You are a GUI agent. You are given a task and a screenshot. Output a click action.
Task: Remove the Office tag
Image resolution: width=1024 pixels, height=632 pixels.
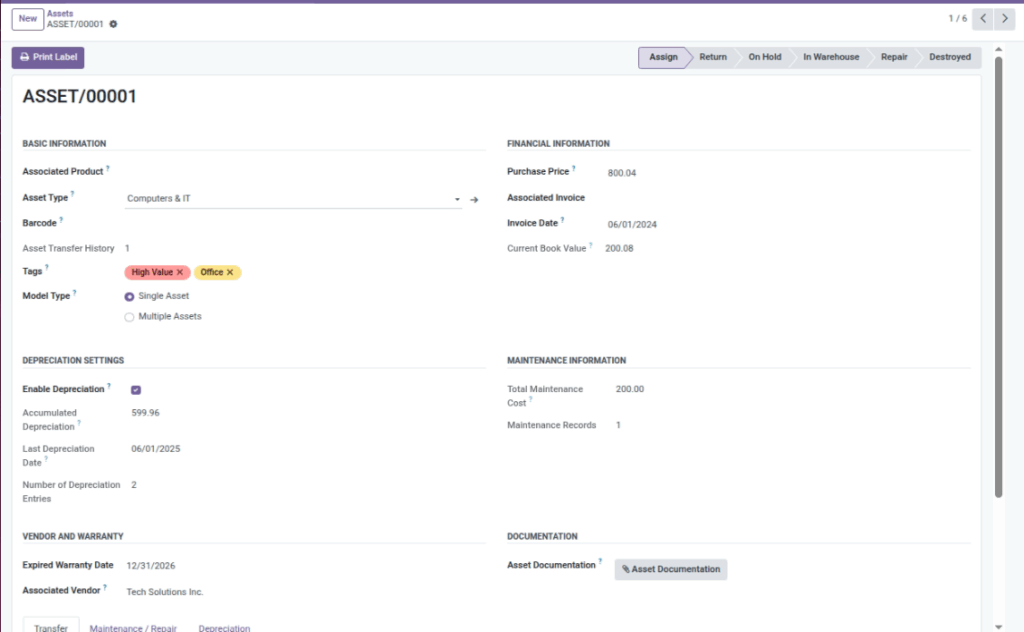[x=230, y=272]
